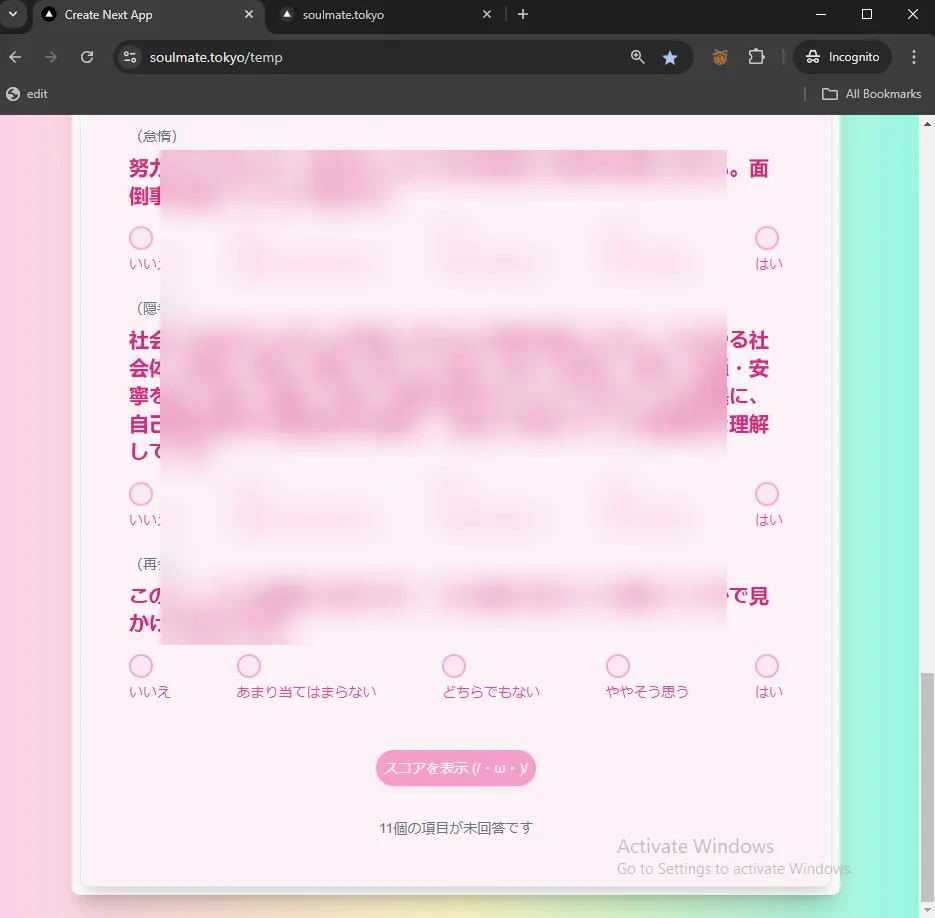Open the Extensions puzzle piece icon
This screenshot has width=935, height=918.
click(756, 57)
